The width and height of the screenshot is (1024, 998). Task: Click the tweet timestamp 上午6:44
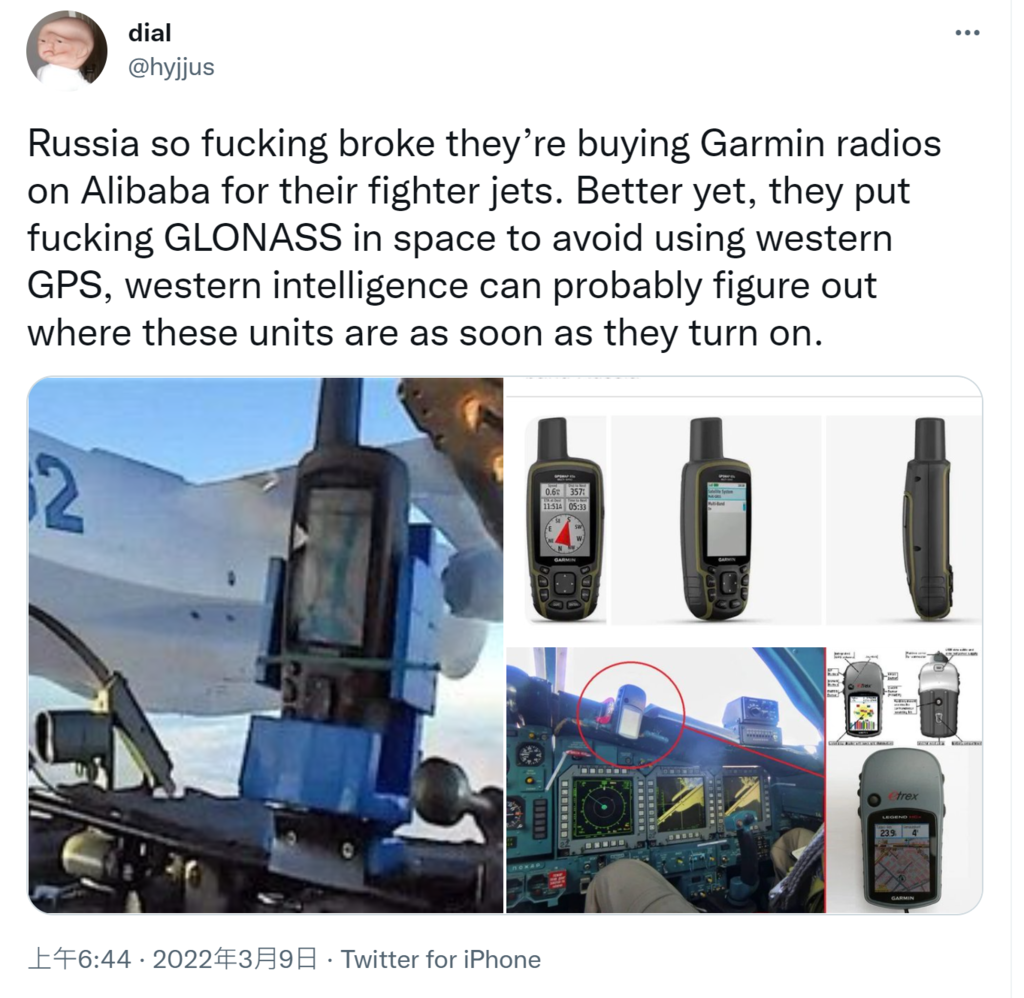pyautogui.click(x=80, y=959)
